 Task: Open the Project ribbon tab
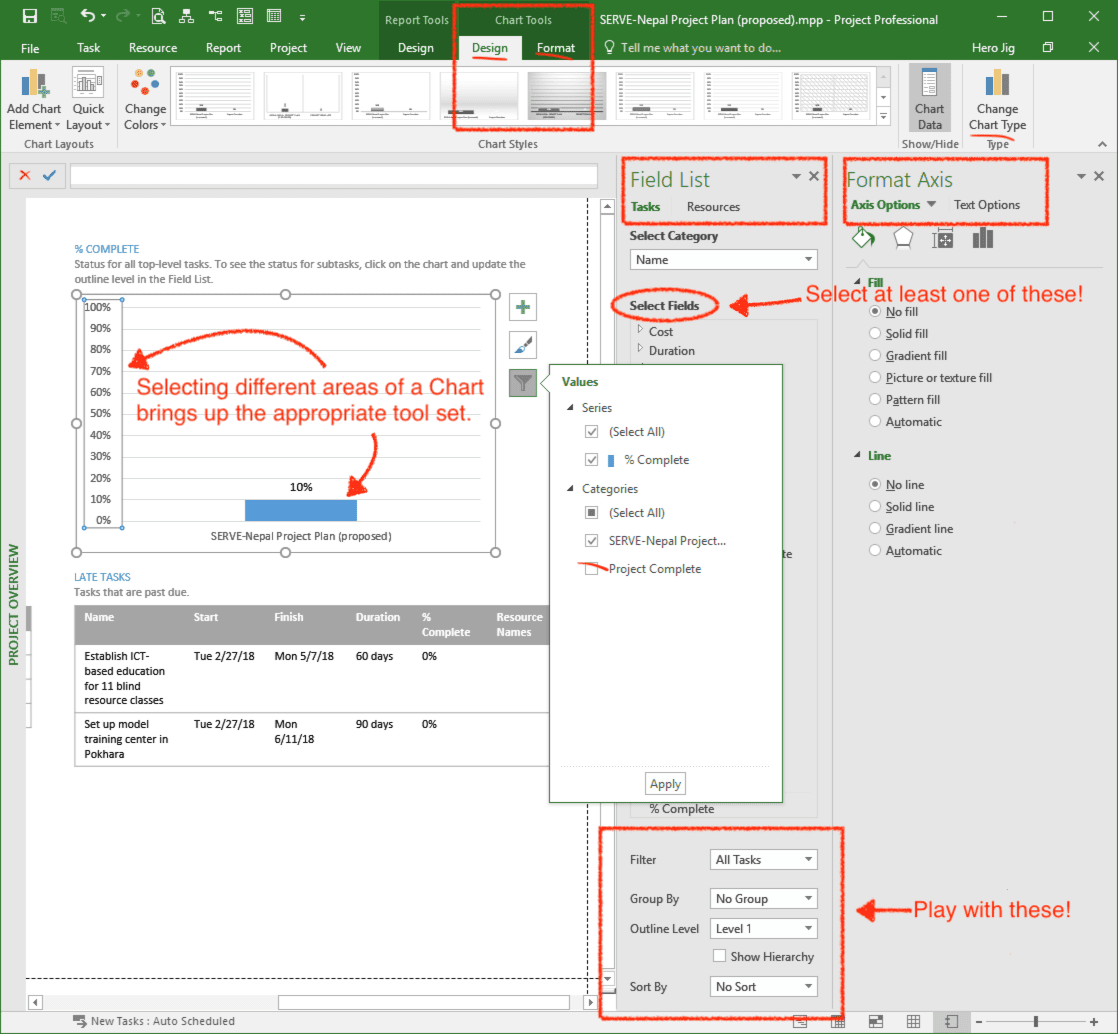point(288,48)
